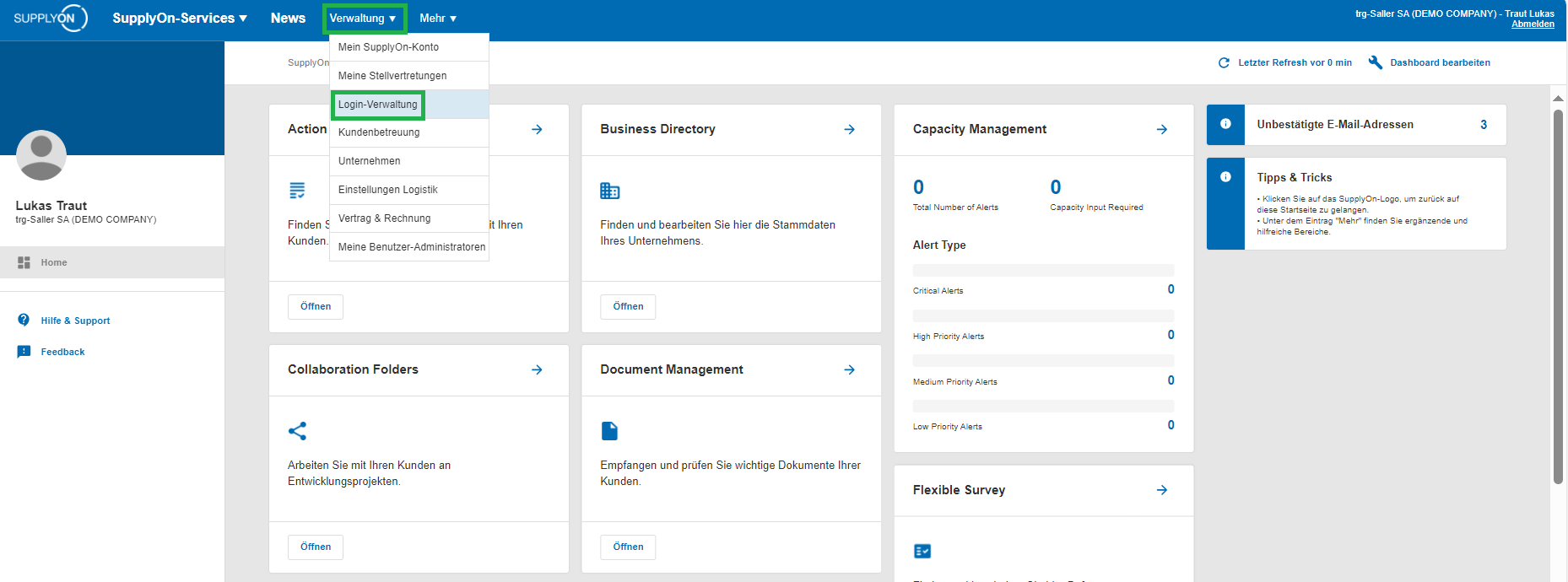Click the wrench icon for Dashboard bearbeiten
Image resolution: width=1568 pixels, height=582 pixels.
tap(1375, 62)
